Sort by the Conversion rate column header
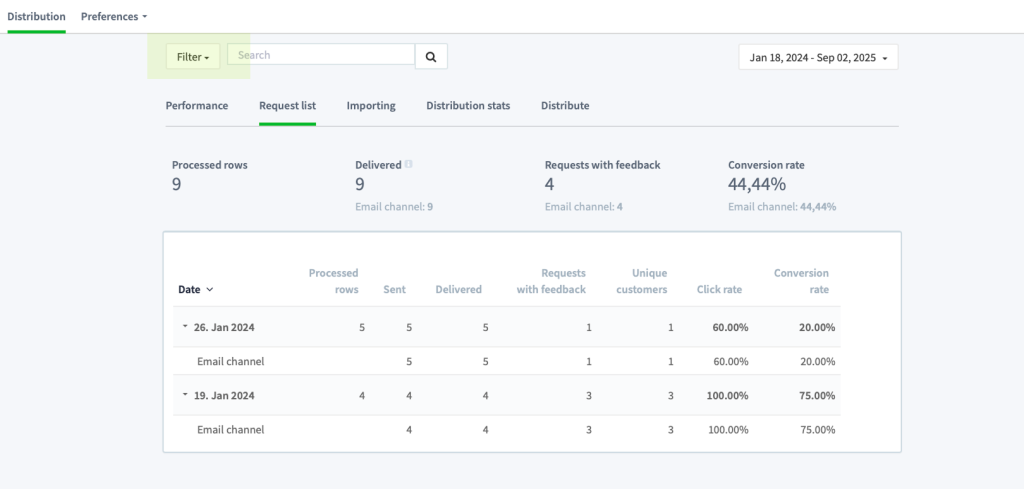Image resolution: width=1024 pixels, height=489 pixels. coord(801,281)
